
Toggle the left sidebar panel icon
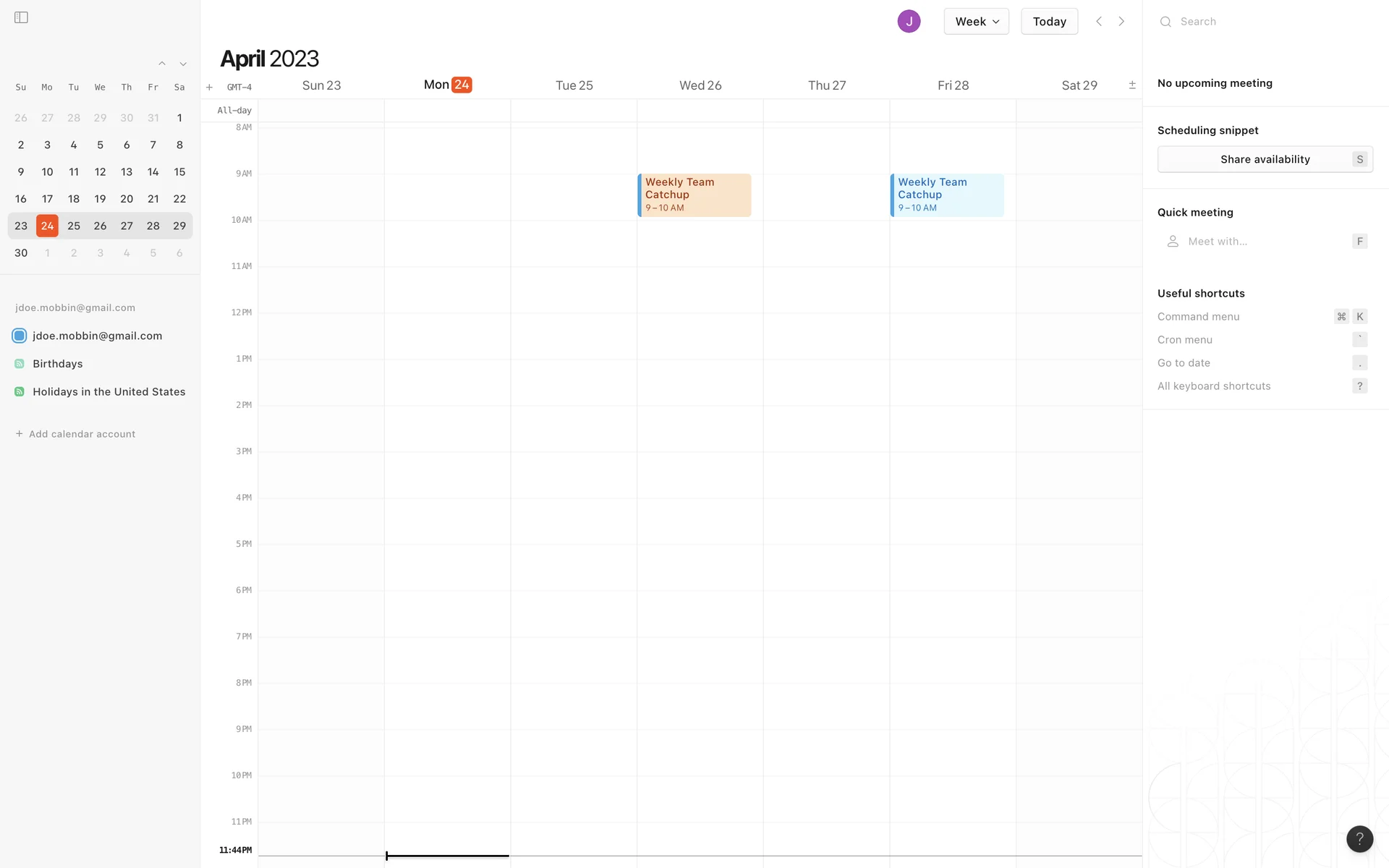point(21,17)
